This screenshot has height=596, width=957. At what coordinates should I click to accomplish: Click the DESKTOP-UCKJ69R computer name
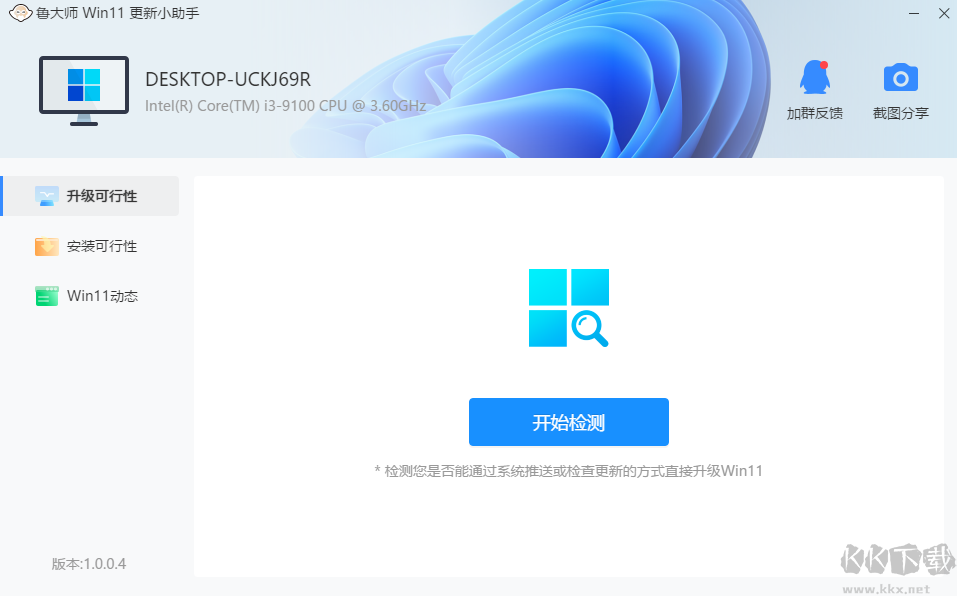point(228,79)
